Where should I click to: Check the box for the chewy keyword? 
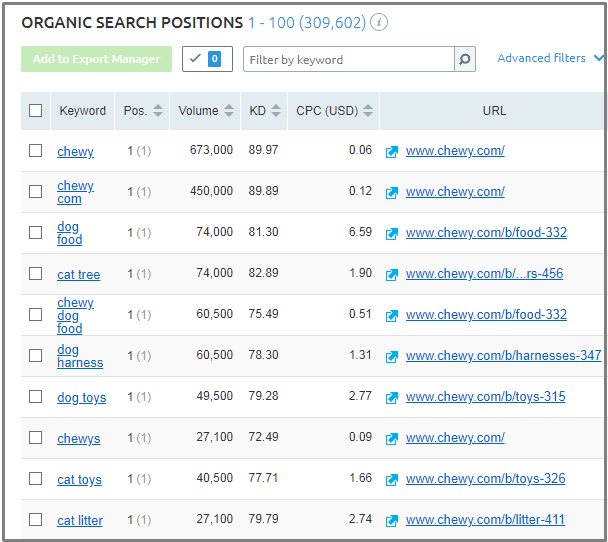[x=35, y=150]
